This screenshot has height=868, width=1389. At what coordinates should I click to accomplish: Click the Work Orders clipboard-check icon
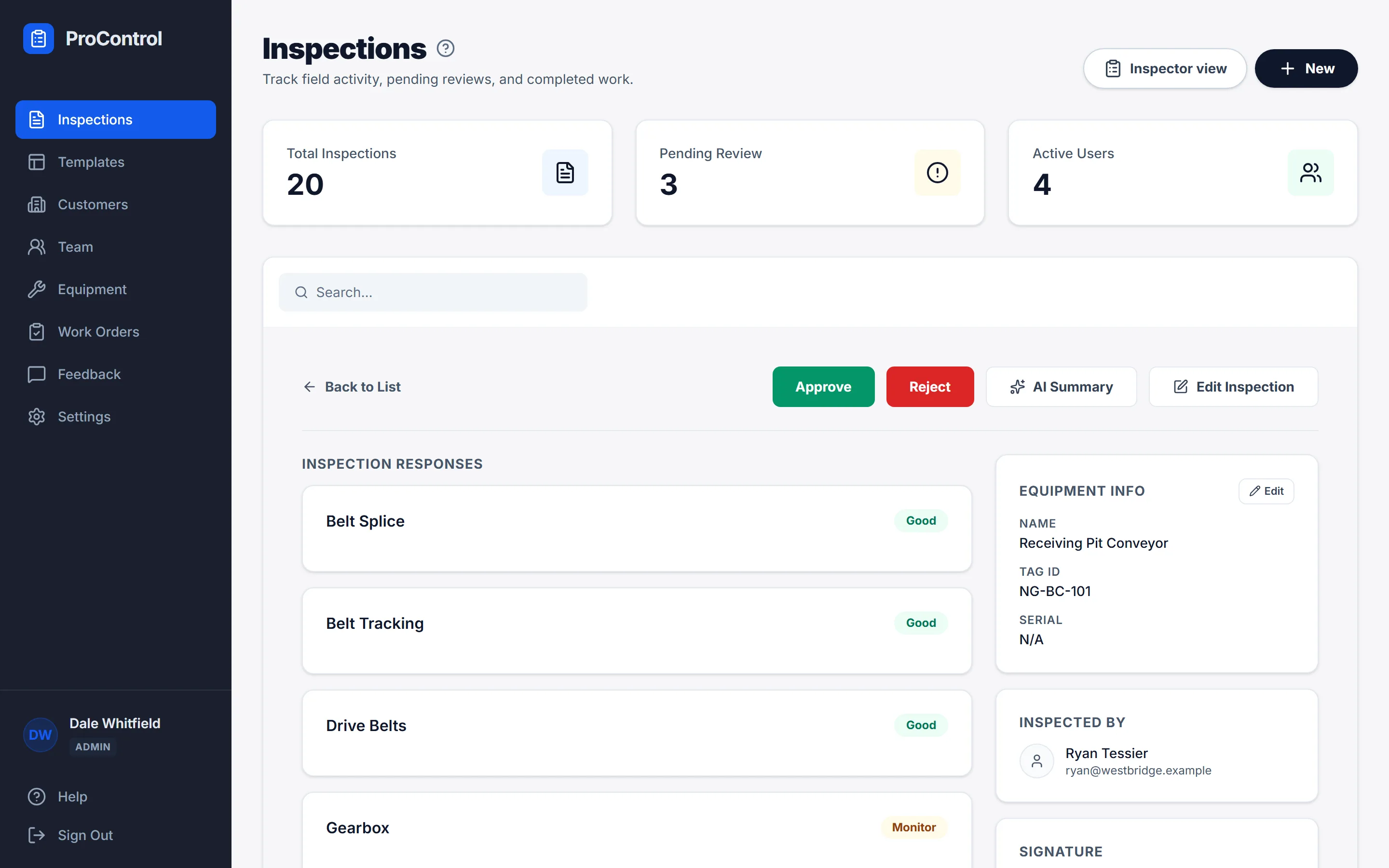[x=37, y=332]
